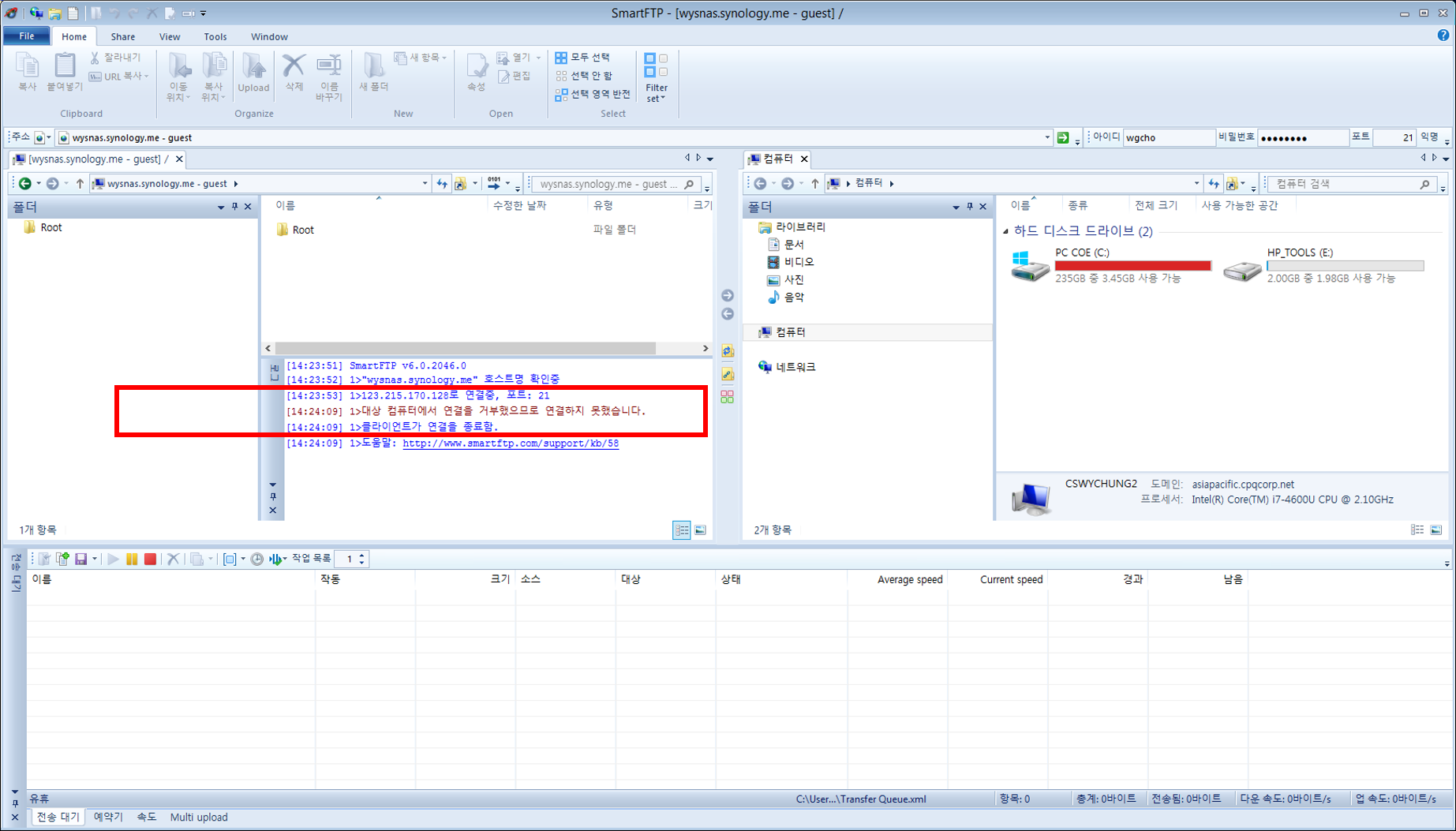Pause the transfer queue with yellow pause button
The width and height of the screenshot is (1456, 831).
pyautogui.click(x=132, y=559)
